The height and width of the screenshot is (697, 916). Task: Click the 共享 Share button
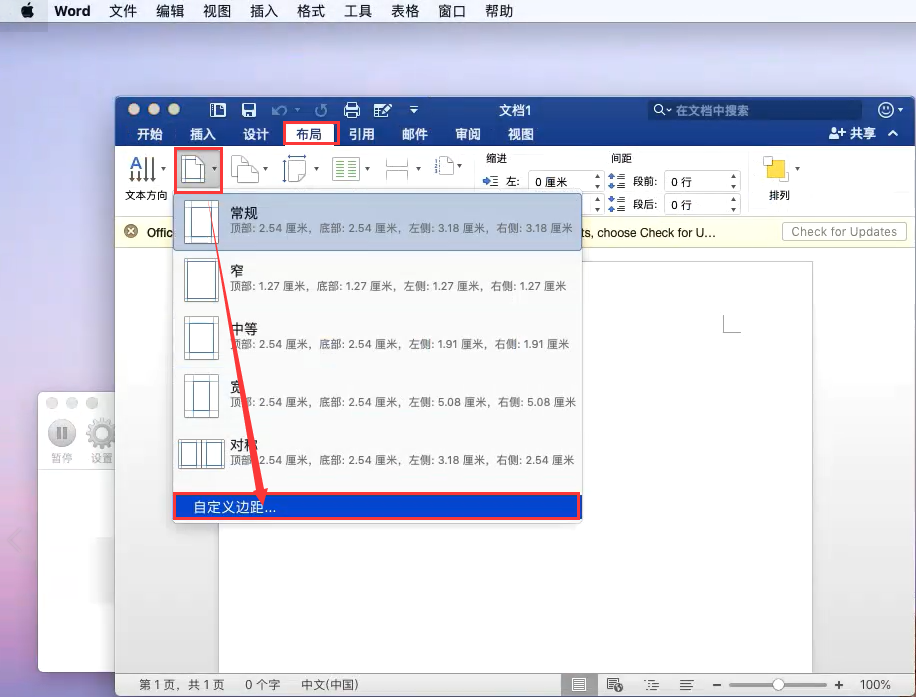(852, 134)
